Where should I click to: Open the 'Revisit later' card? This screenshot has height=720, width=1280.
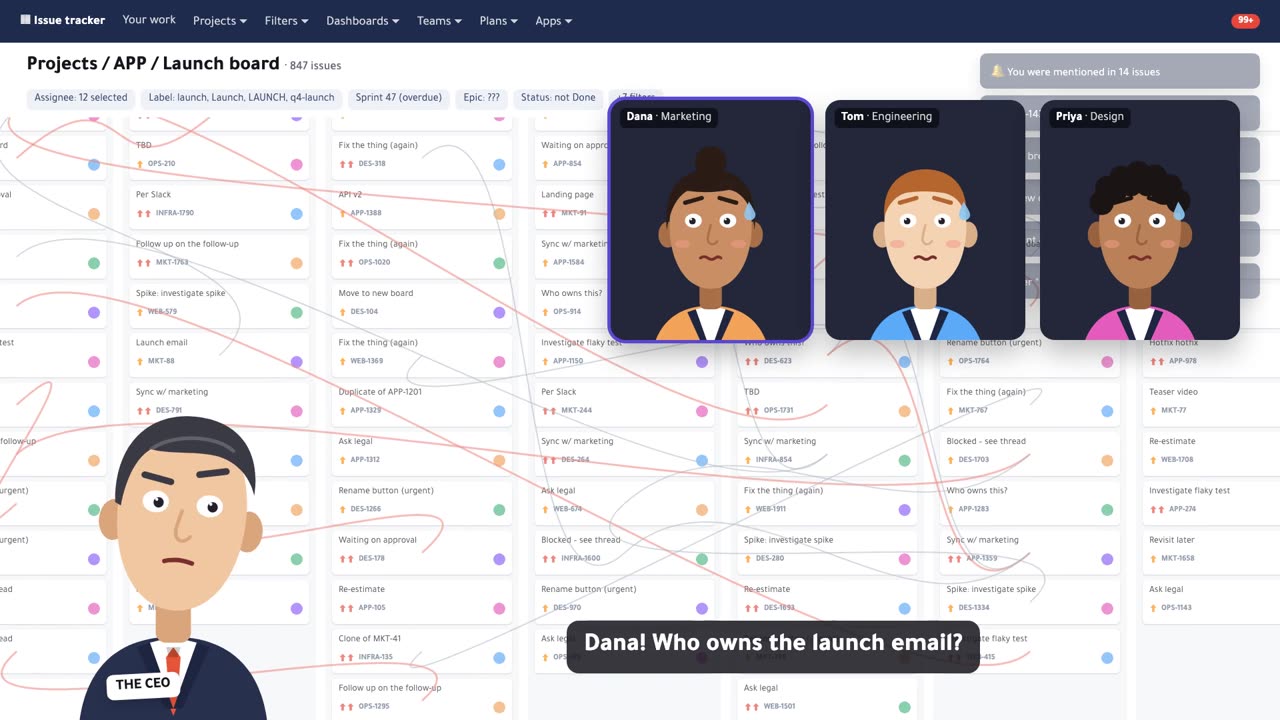tap(1214, 549)
